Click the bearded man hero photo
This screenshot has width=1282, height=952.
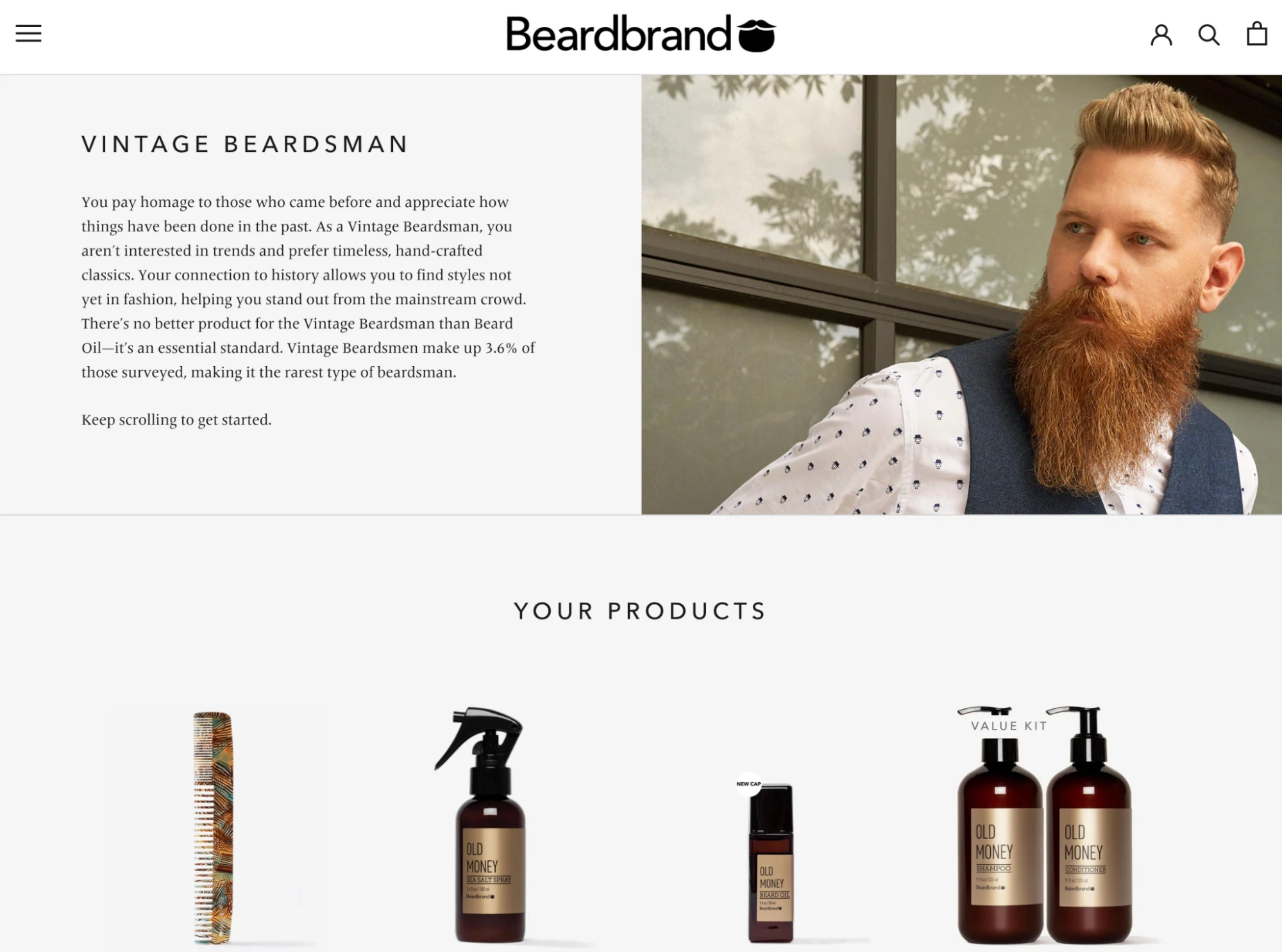tap(961, 294)
